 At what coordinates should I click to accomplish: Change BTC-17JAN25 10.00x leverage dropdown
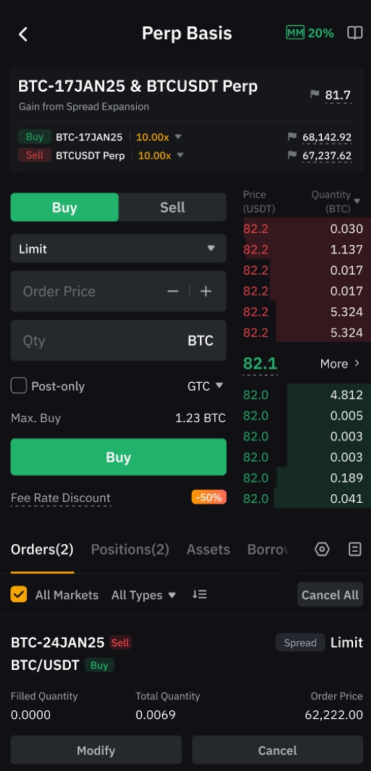159,137
